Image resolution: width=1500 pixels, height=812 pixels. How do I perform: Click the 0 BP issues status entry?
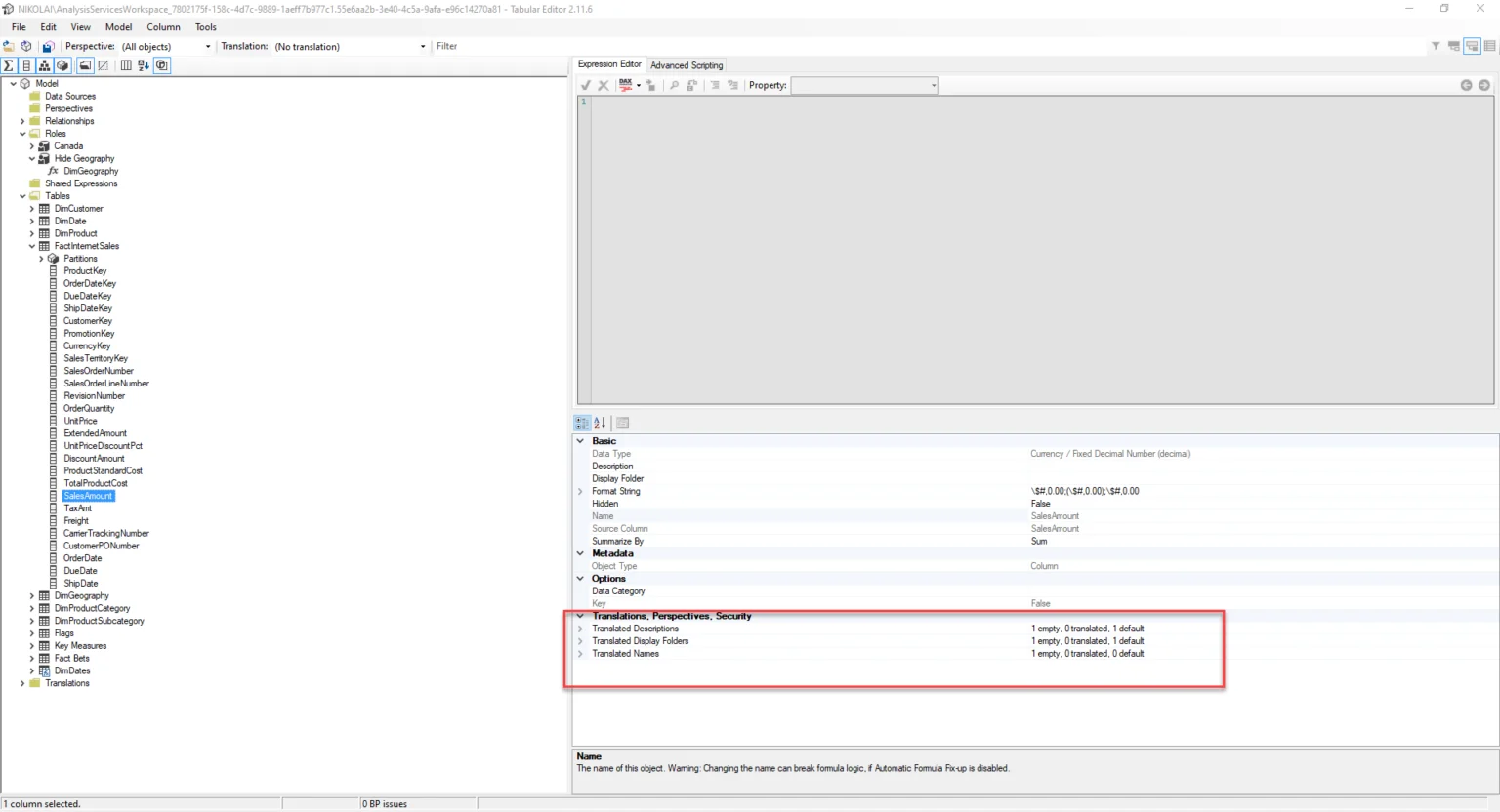point(385,804)
